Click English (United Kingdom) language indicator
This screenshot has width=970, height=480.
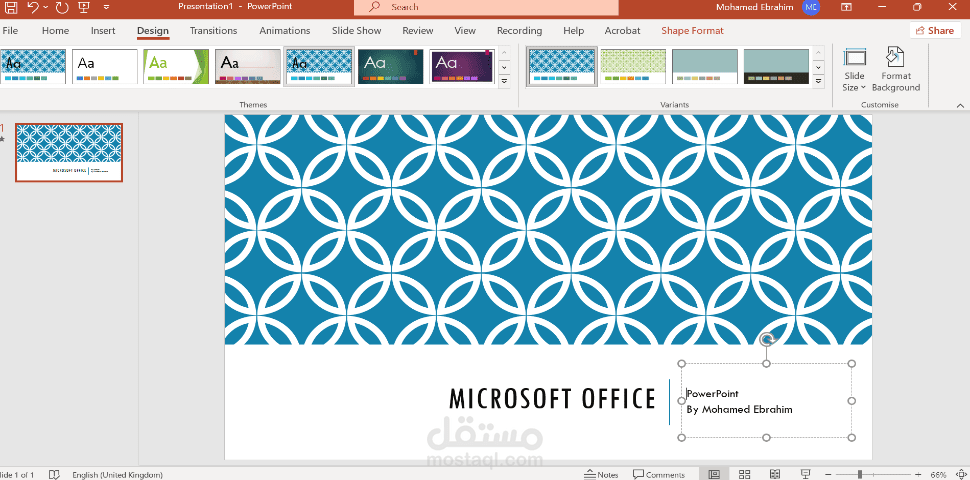[x=118, y=474]
